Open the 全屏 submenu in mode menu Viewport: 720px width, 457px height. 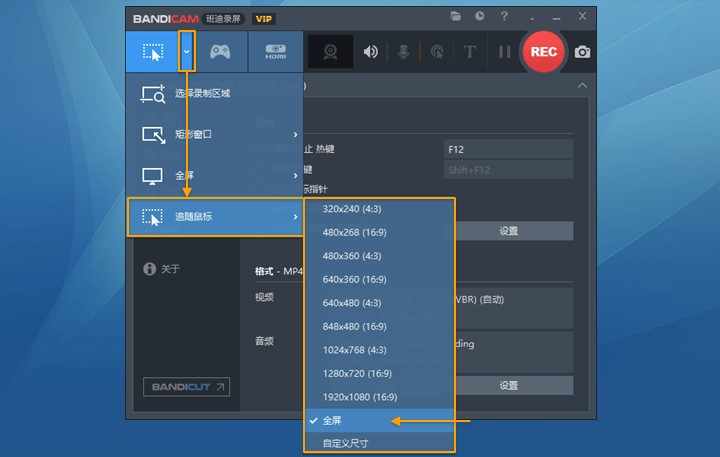click(215, 175)
